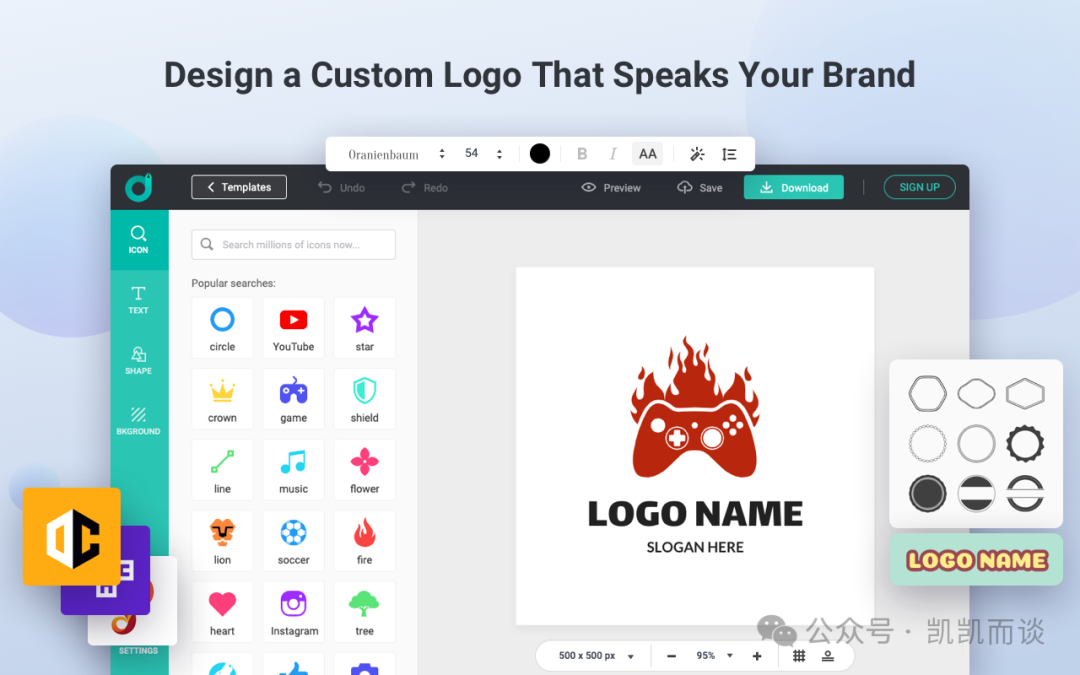Image resolution: width=1080 pixels, height=675 pixels.
Task: Toggle uppercase AA text option
Action: (647, 154)
